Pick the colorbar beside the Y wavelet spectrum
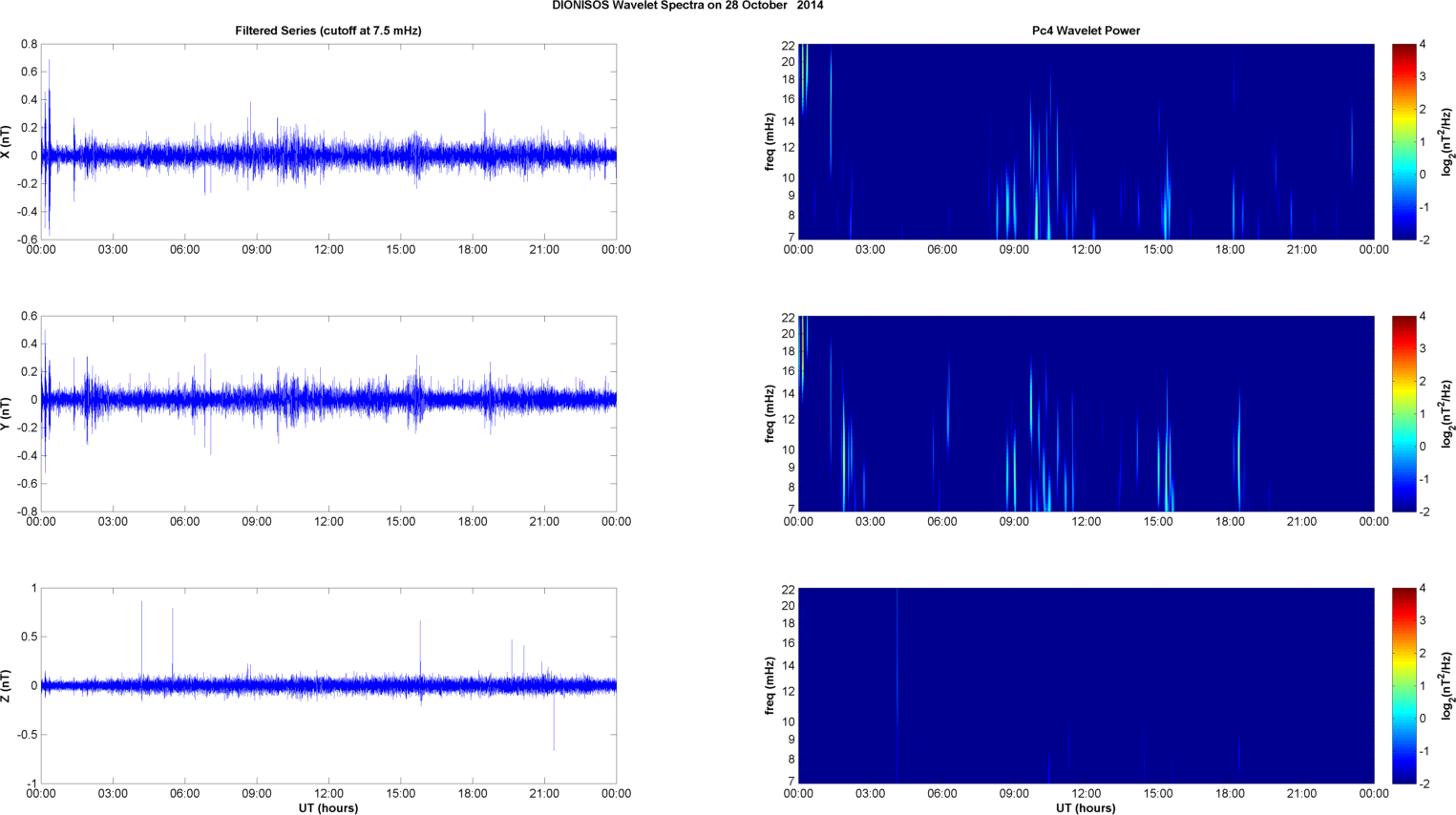1456x815 pixels. (1403, 413)
